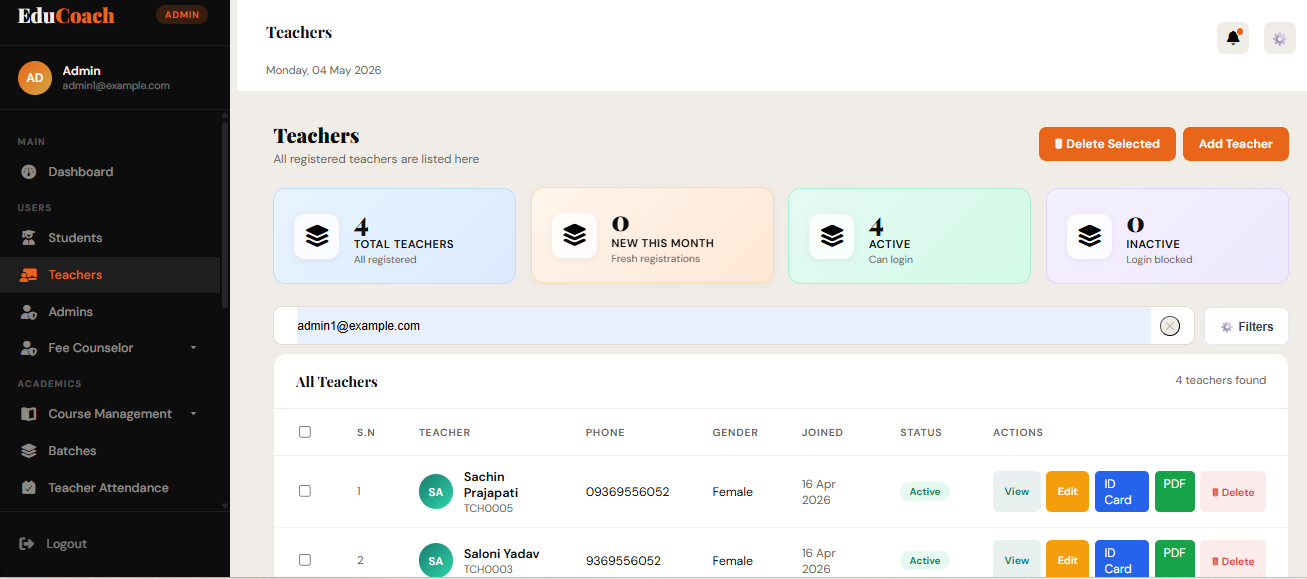Screen dimensions: 1307x579
Task: Click teacher ID TCH0005
Action: coord(488,508)
